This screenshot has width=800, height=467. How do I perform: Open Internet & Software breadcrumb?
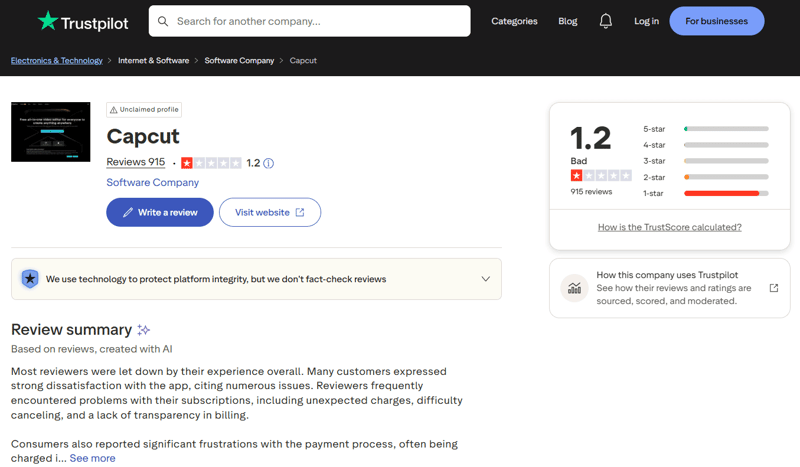click(x=154, y=60)
